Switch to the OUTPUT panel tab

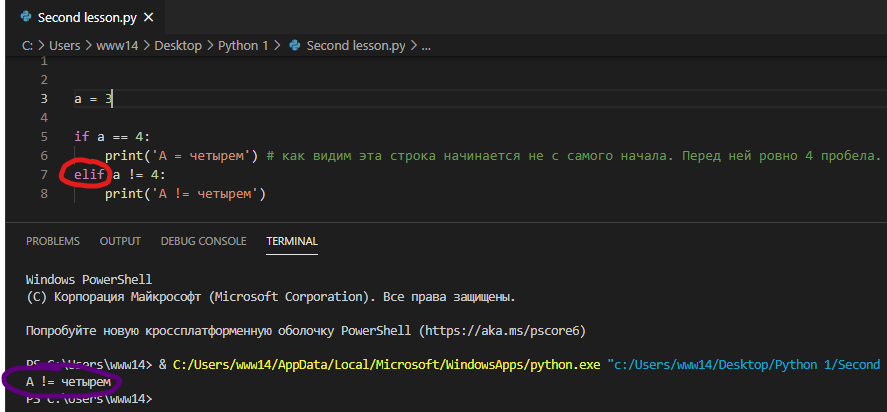tap(120, 241)
